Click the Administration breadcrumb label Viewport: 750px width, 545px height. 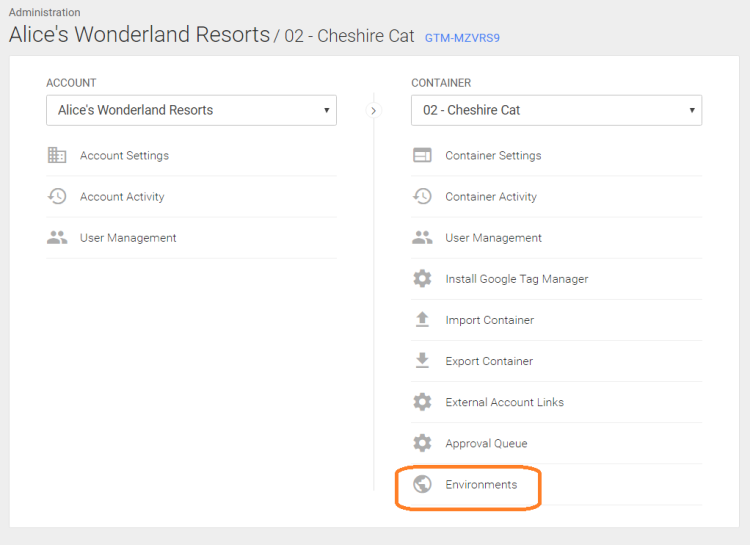click(44, 12)
